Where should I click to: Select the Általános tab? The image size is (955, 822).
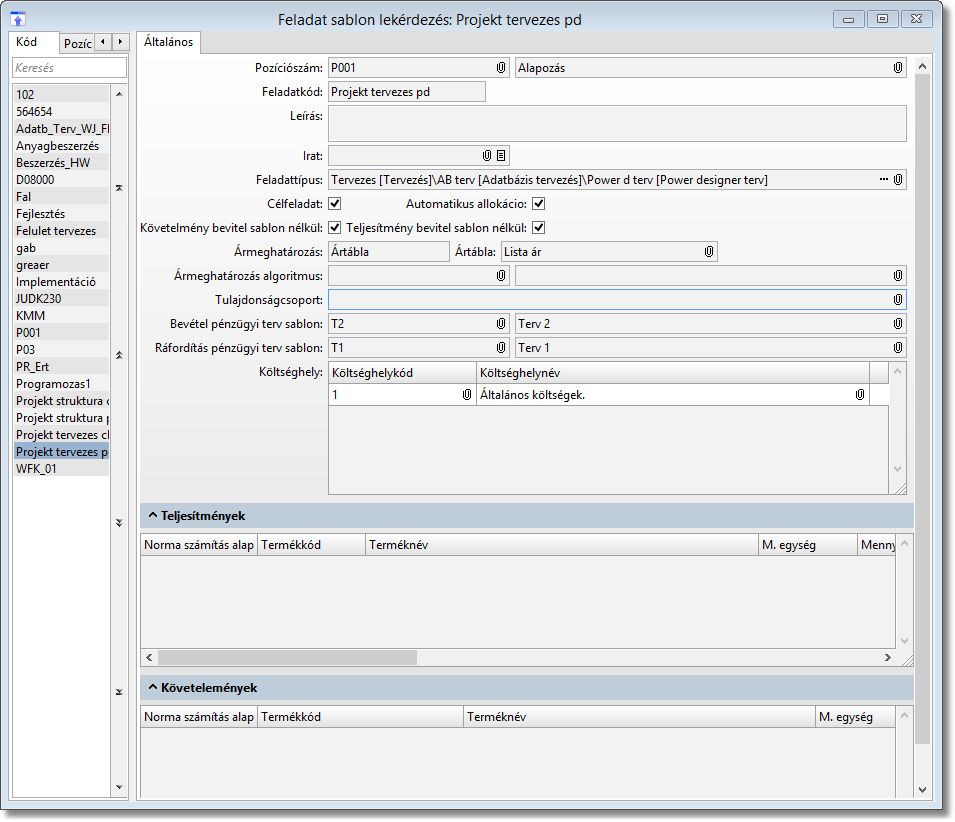tap(168, 42)
